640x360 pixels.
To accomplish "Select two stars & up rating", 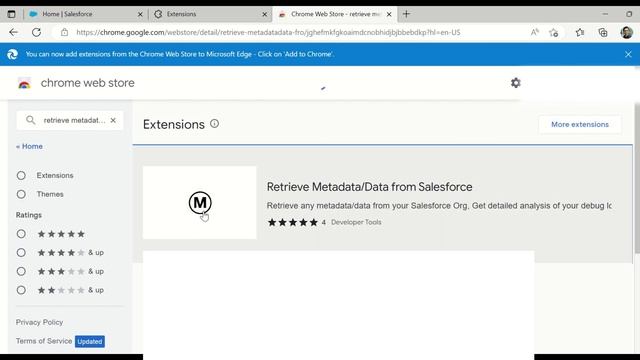I will coord(21,290).
